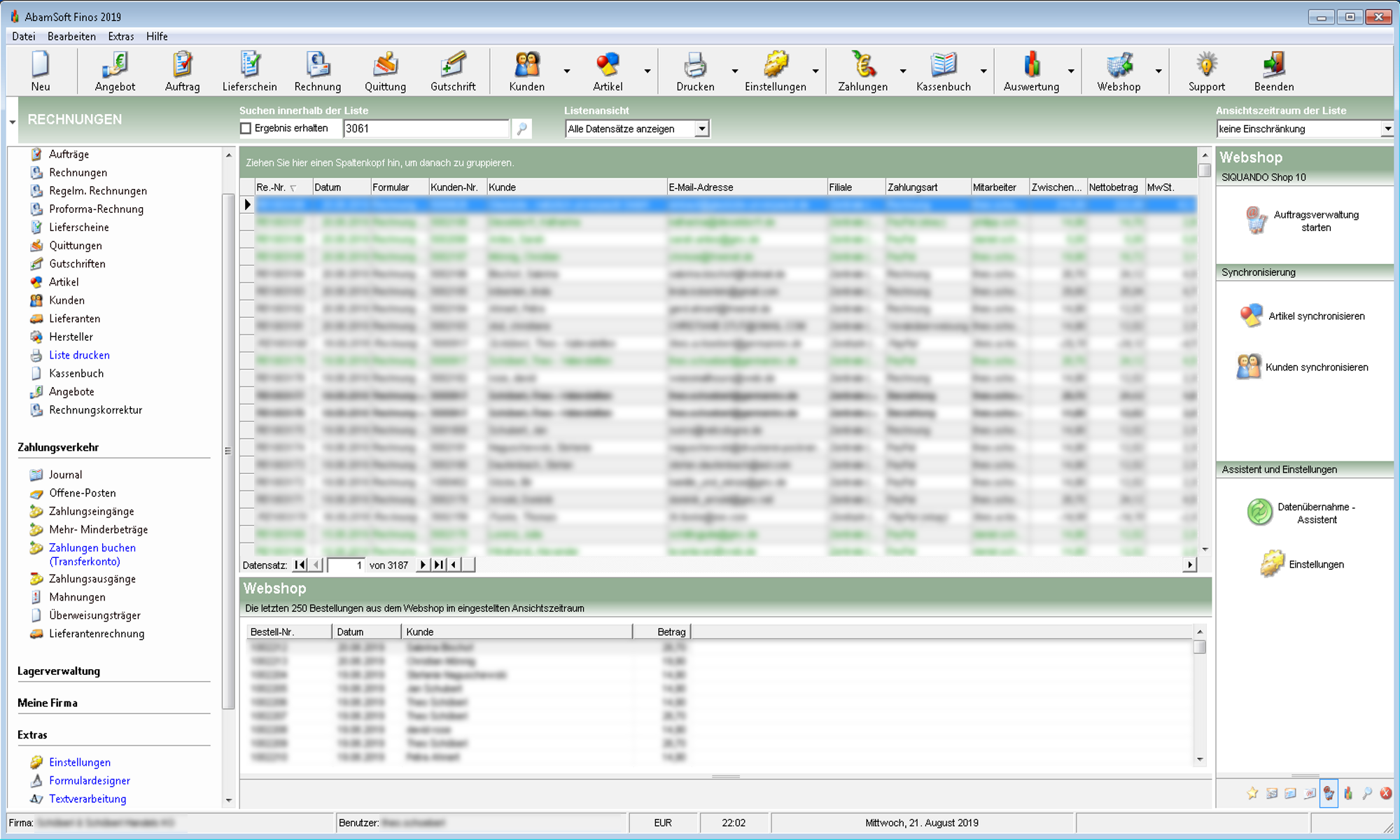Open the Extras menu
Image resolution: width=1400 pixels, height=840 pixels.
tap(120, 36)
